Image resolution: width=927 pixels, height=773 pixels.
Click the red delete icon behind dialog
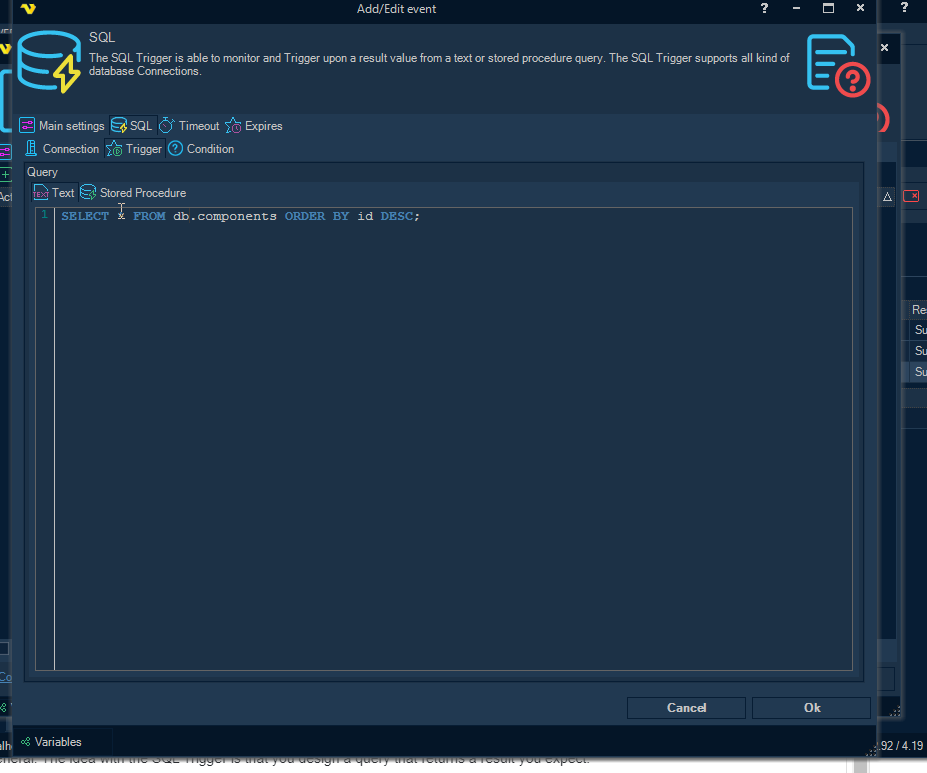point(911,197)
